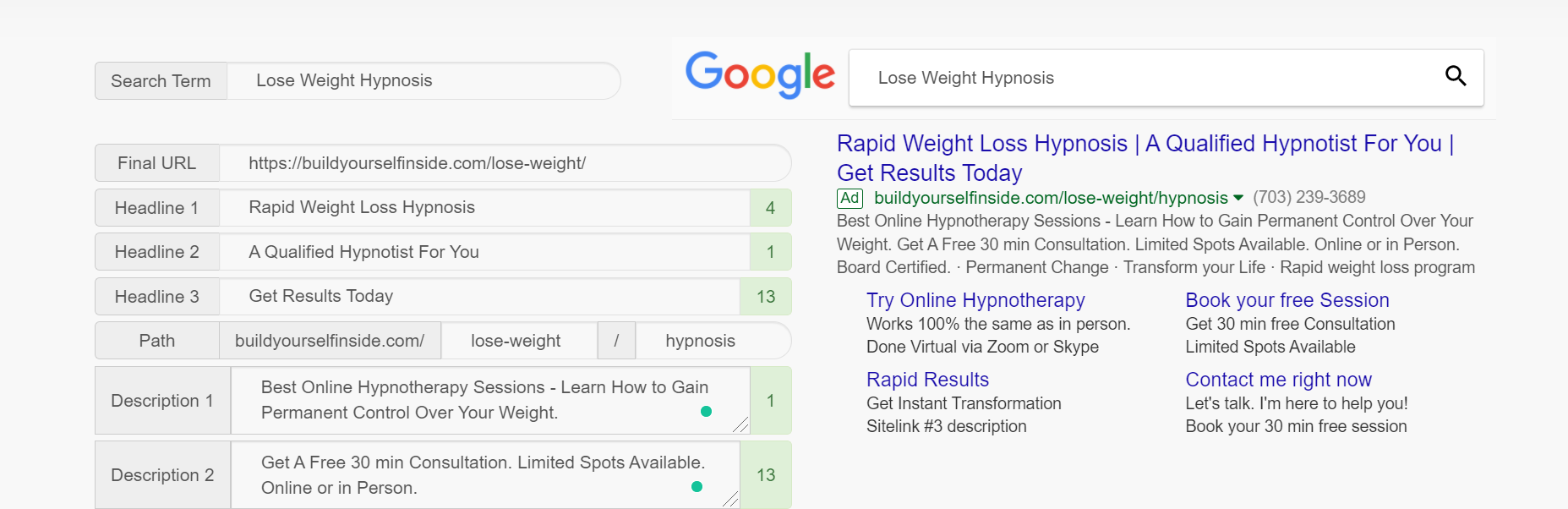The image size is (1568, 509).
Task: Edit the Final URL field
Action: tap(504, 163)
